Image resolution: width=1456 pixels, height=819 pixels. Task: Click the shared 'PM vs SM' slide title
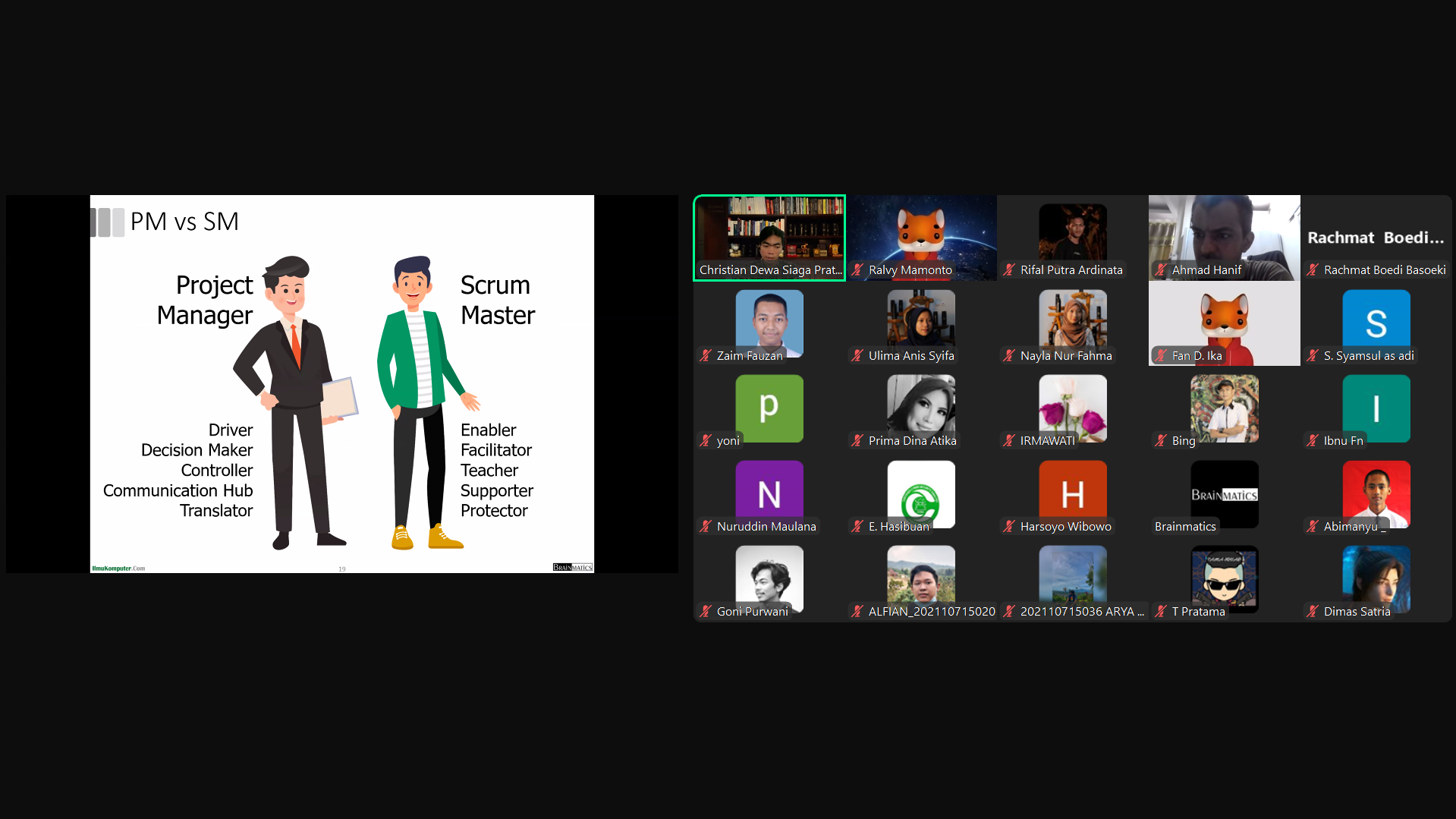click(184, 222)
